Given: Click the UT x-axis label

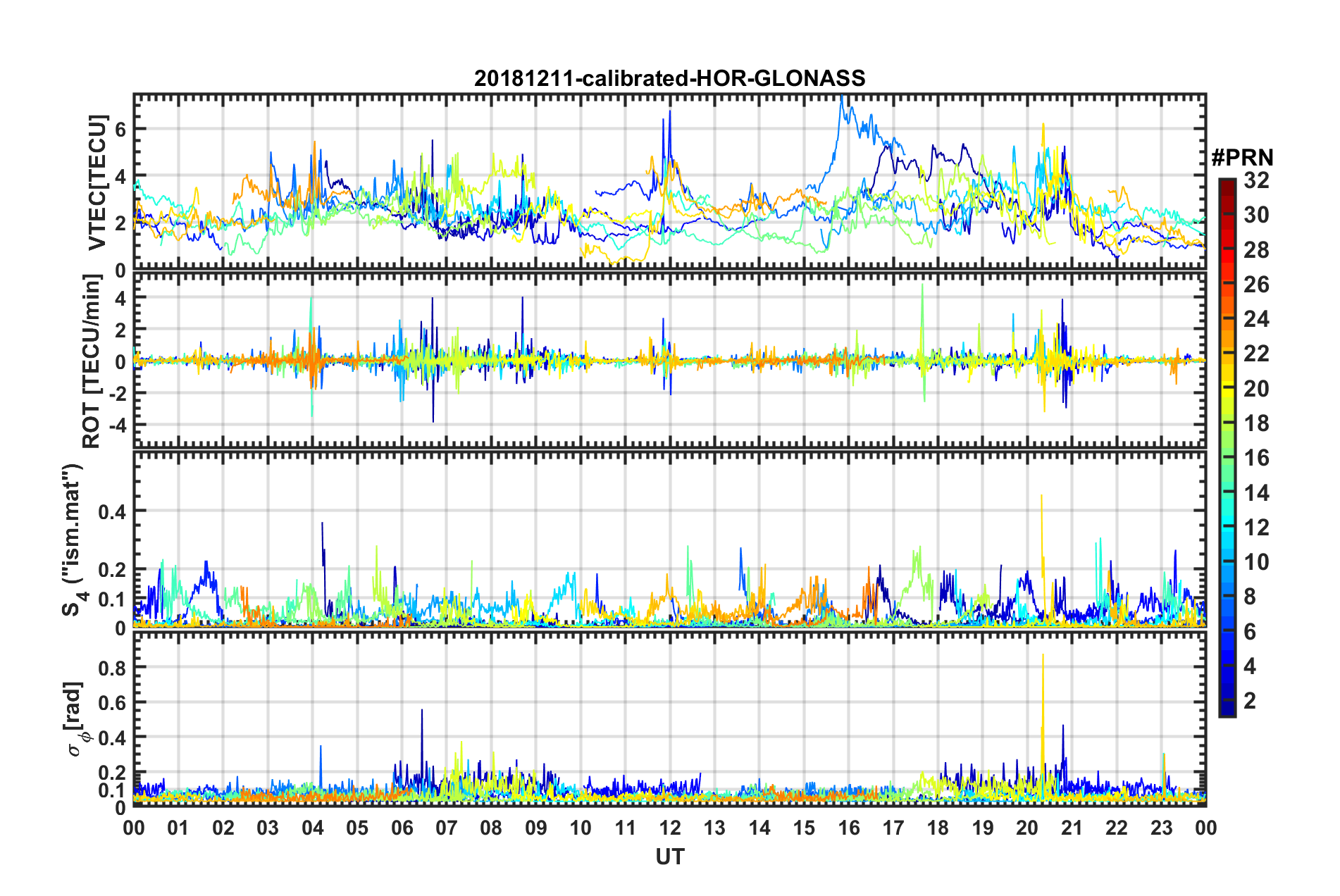Looking at the screenshot, I should click(669, 857).
